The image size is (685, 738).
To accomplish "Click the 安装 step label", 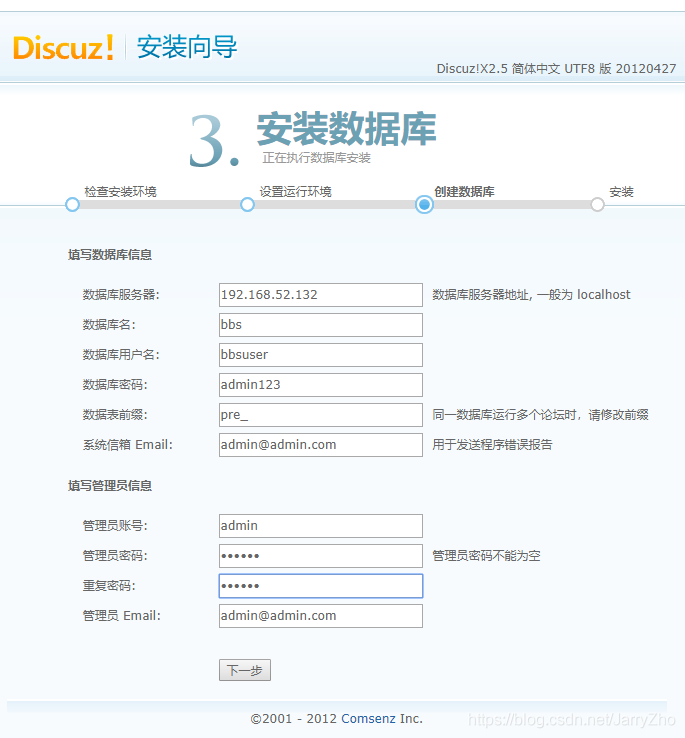I will [621, 192].
